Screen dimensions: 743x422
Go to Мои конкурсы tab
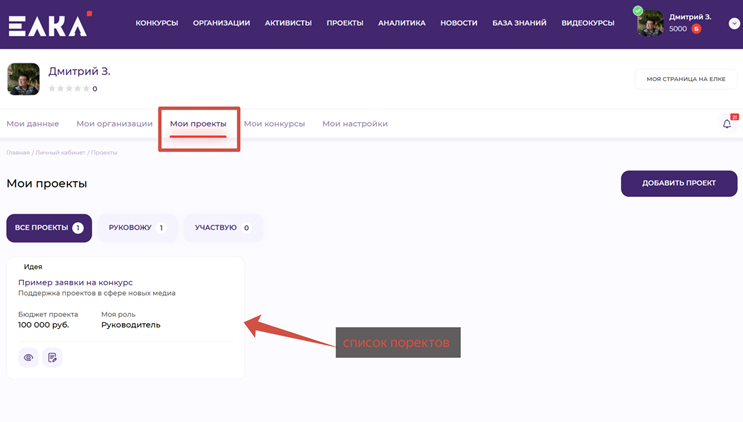tap(274, 124)
